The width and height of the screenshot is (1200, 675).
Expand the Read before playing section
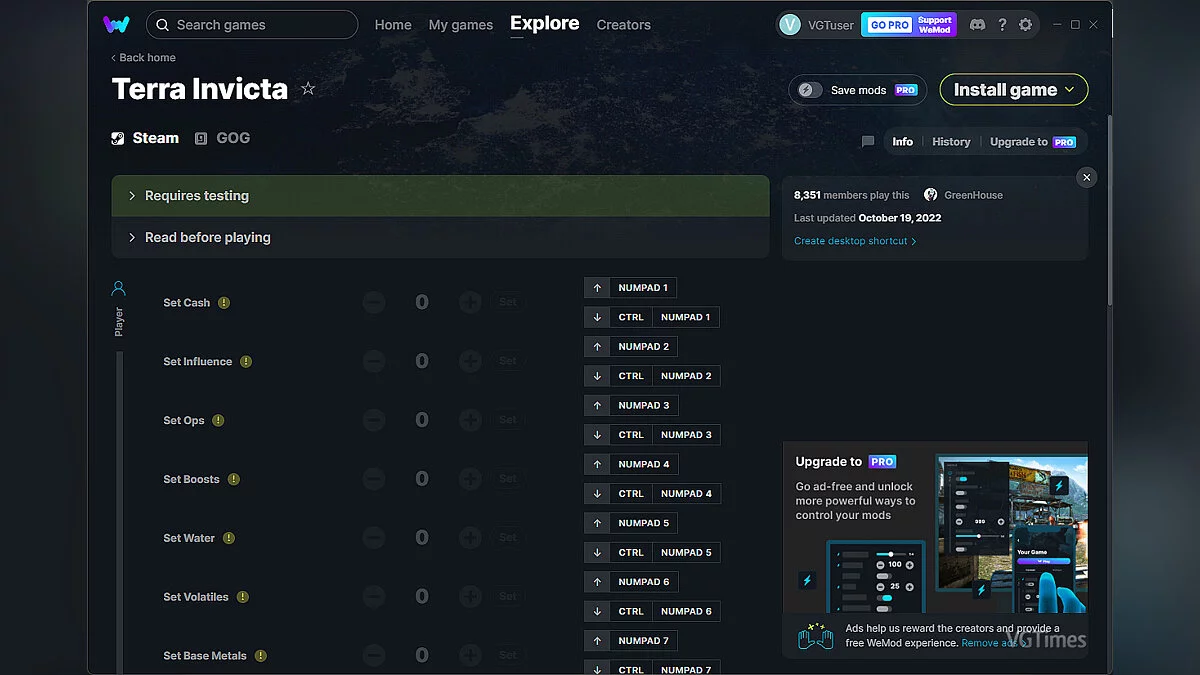tap(441, 238)
